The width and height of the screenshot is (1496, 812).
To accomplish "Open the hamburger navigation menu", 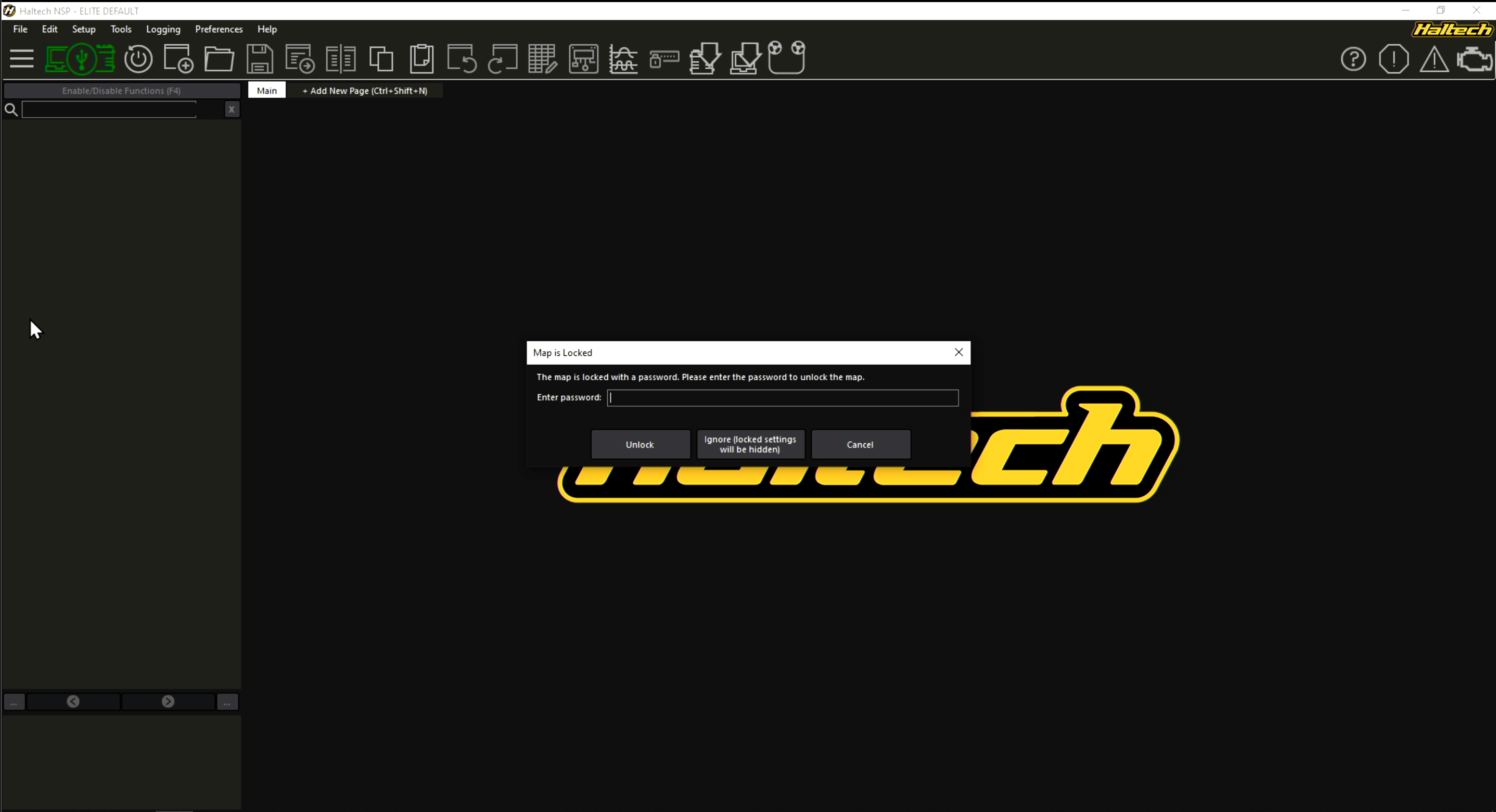I will coord(21,59).
